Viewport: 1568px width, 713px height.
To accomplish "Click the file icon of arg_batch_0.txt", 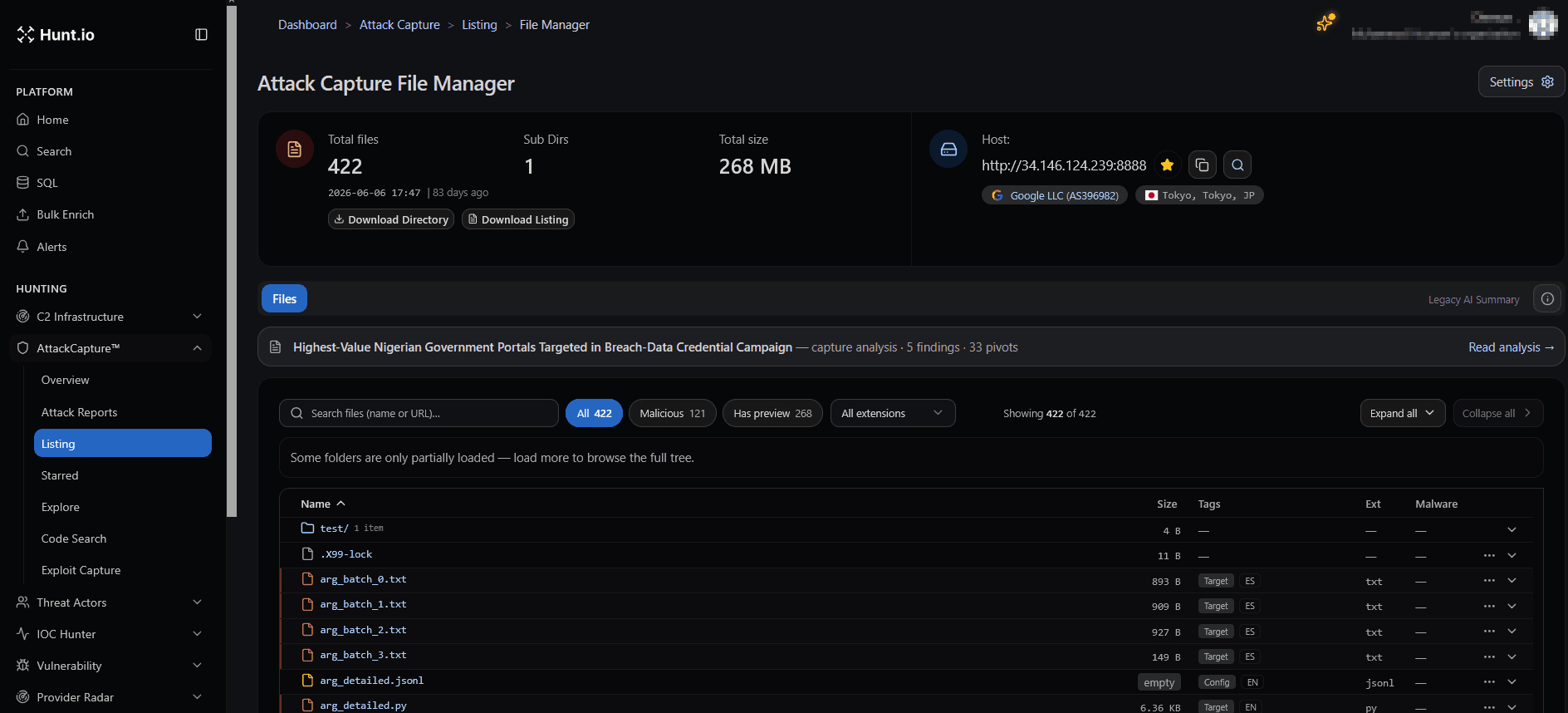I will point(307,579).
